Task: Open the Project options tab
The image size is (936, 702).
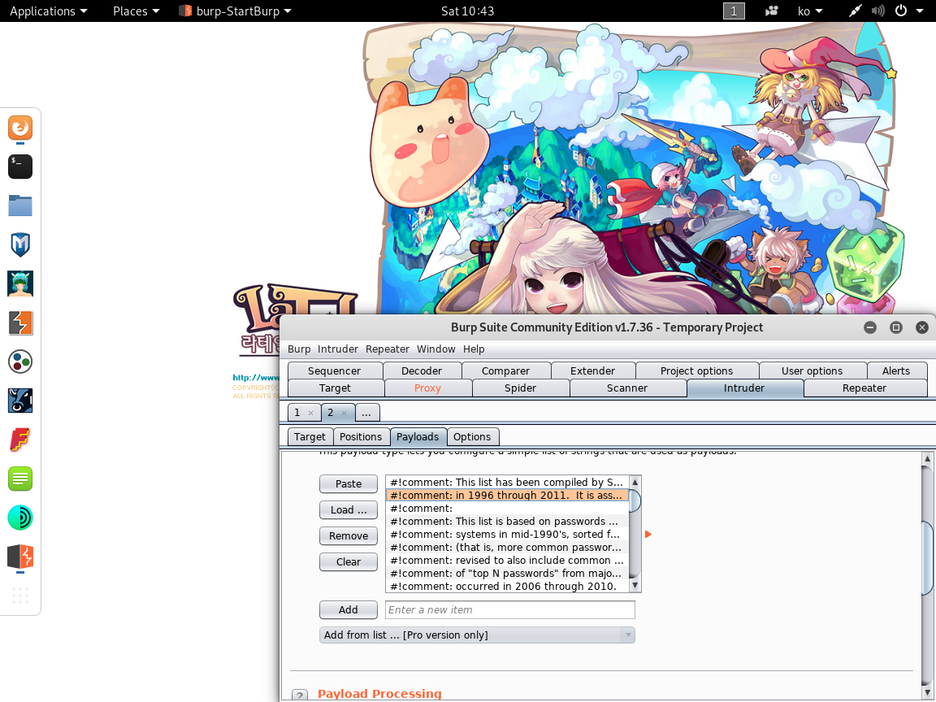Action: [x=697, y=371]
